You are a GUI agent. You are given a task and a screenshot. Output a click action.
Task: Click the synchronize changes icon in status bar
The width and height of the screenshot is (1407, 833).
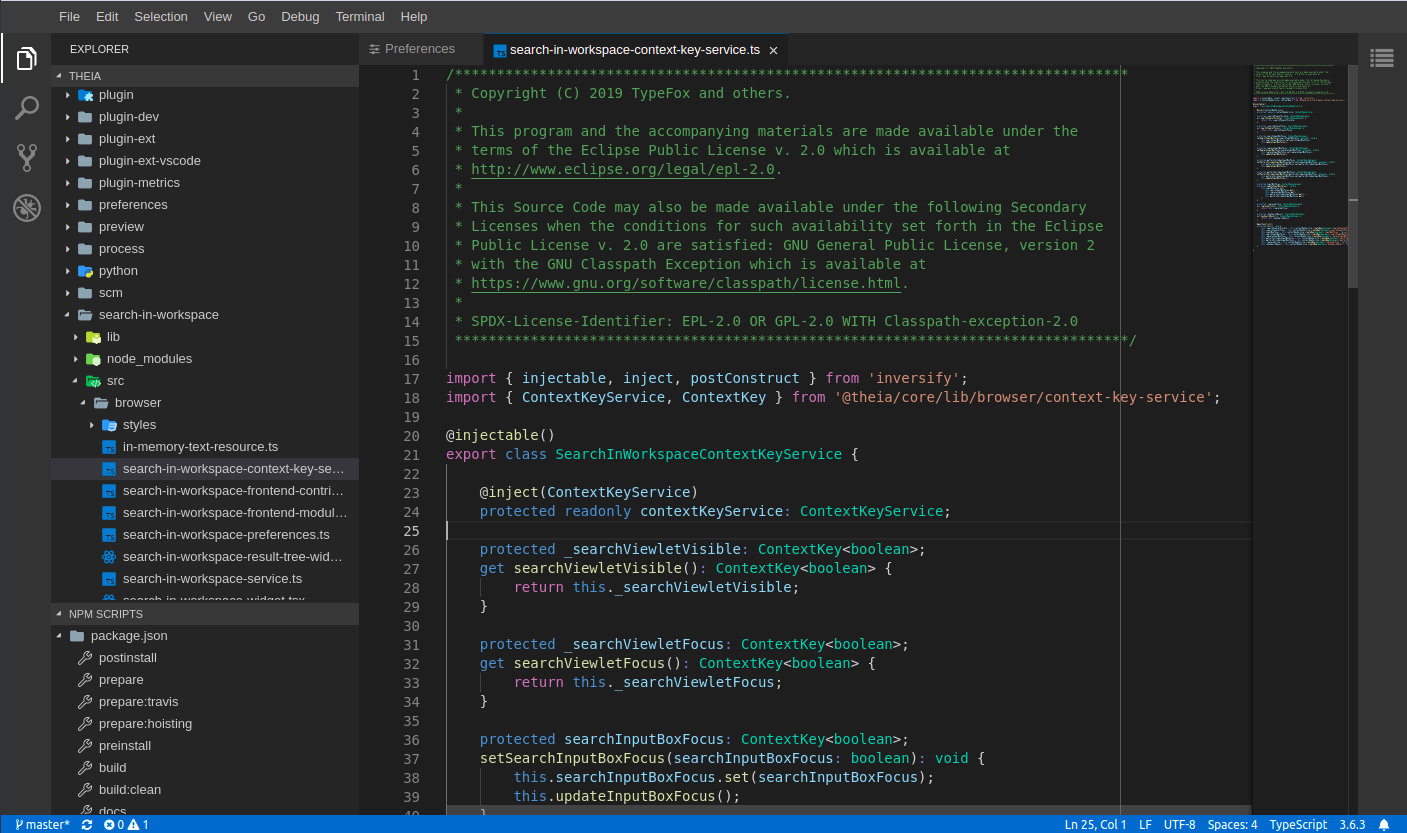click(x=87, y=825)
